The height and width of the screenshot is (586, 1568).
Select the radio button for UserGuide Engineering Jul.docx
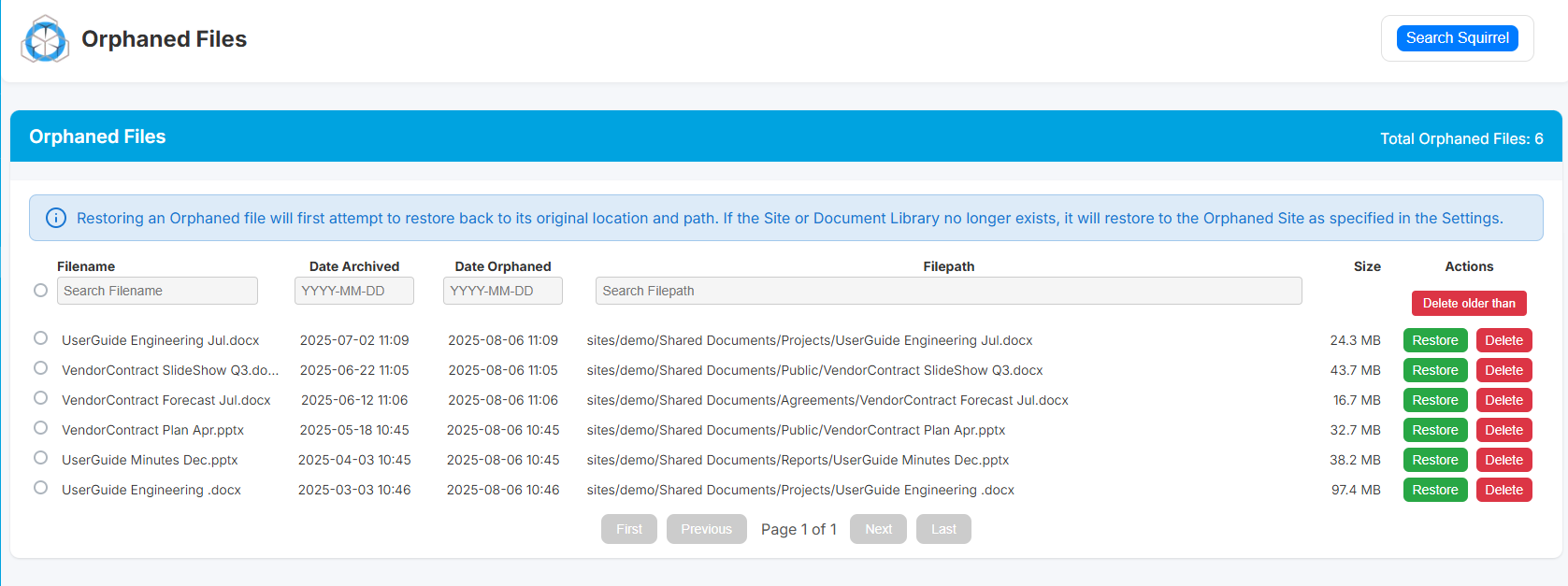[x=40, y=338]
